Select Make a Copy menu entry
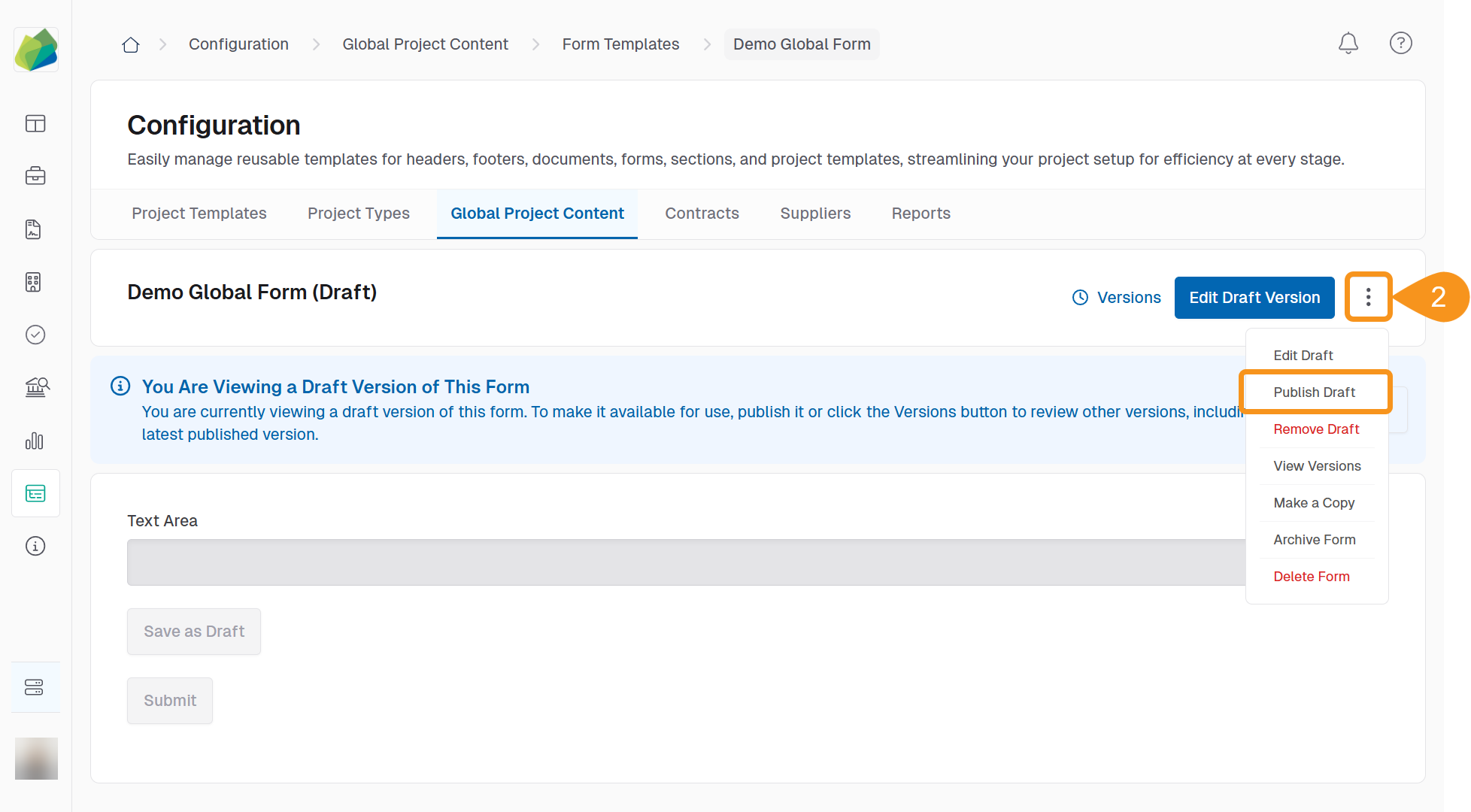The image size is (1471, 812). [1314, 503]
